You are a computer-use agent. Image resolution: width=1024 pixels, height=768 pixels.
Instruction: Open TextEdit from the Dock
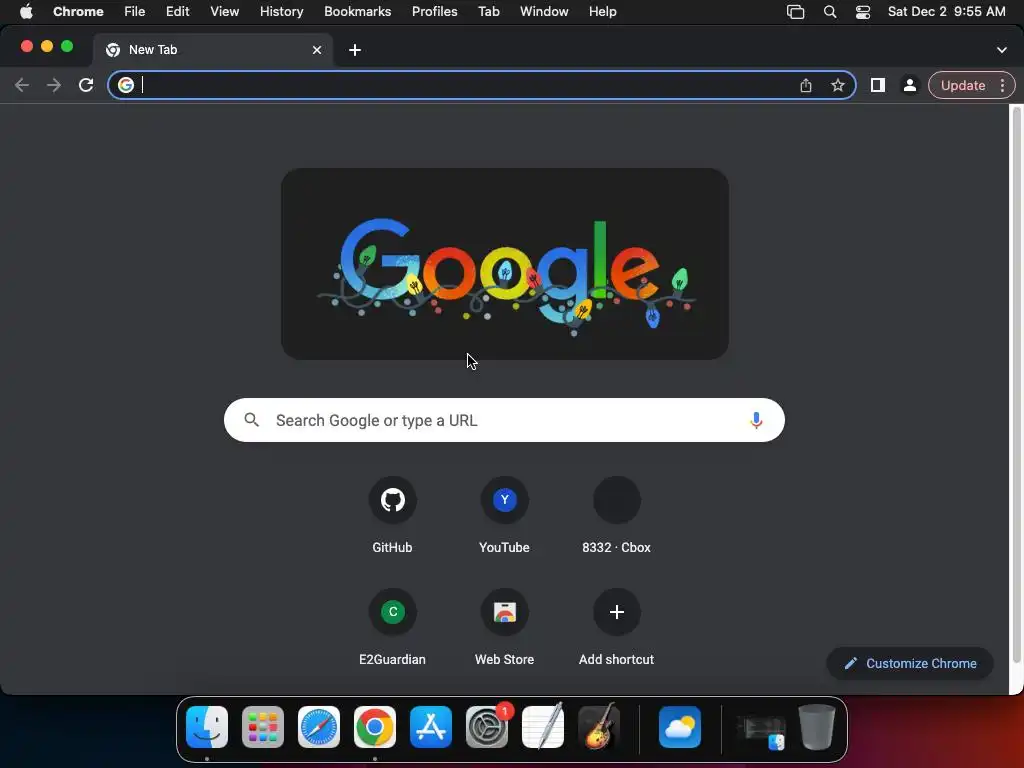tap(543, 727)
